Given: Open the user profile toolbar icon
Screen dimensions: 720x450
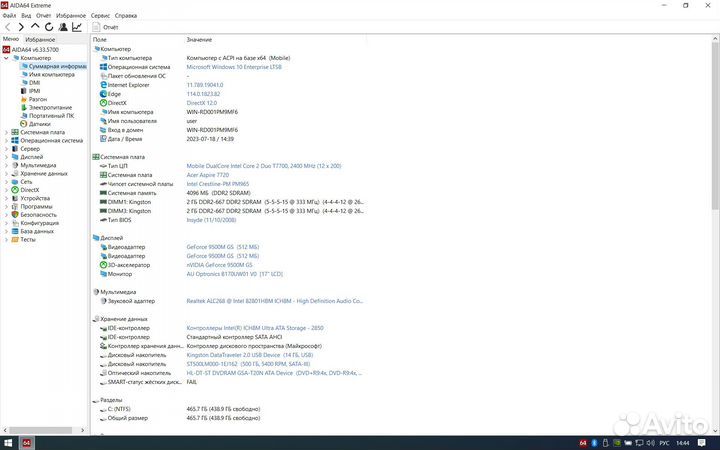Looking at the screenshot, I should 63,27.
